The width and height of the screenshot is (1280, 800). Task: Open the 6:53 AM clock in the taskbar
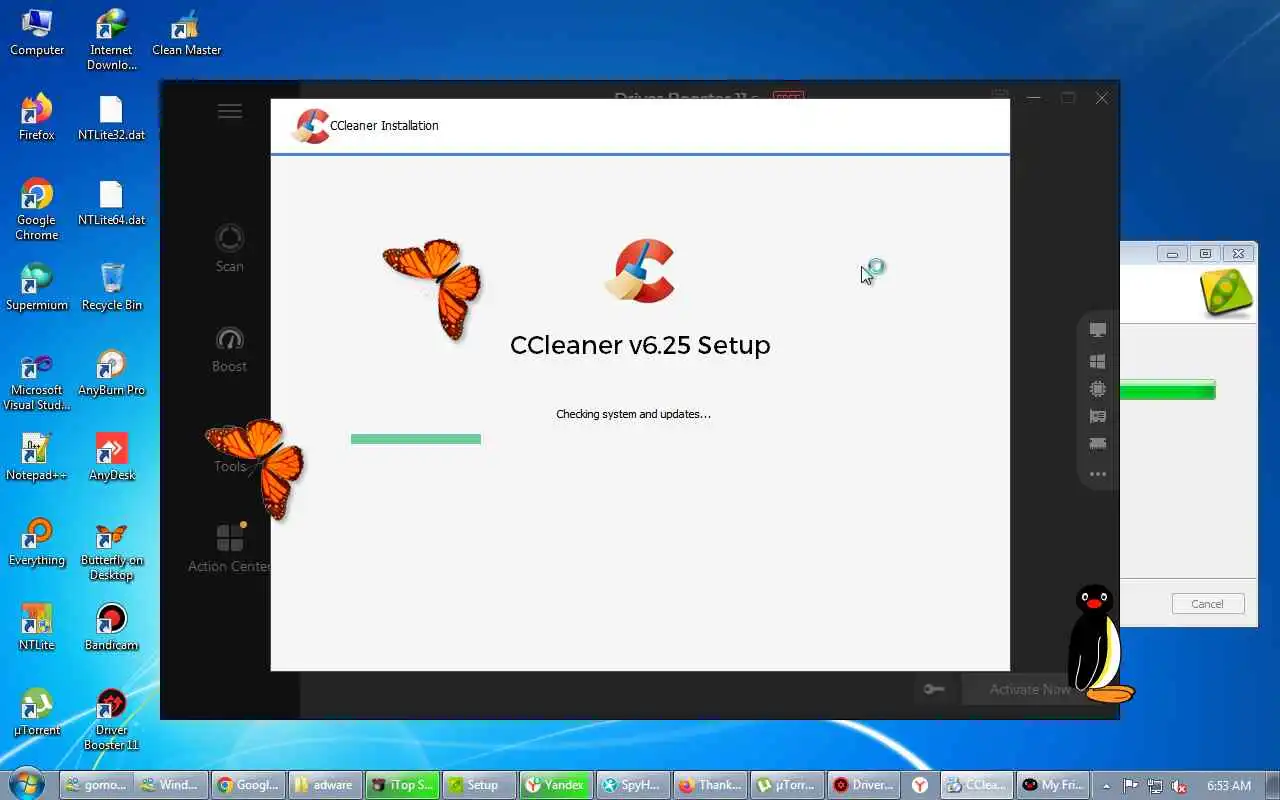(x=1229, y=786)
